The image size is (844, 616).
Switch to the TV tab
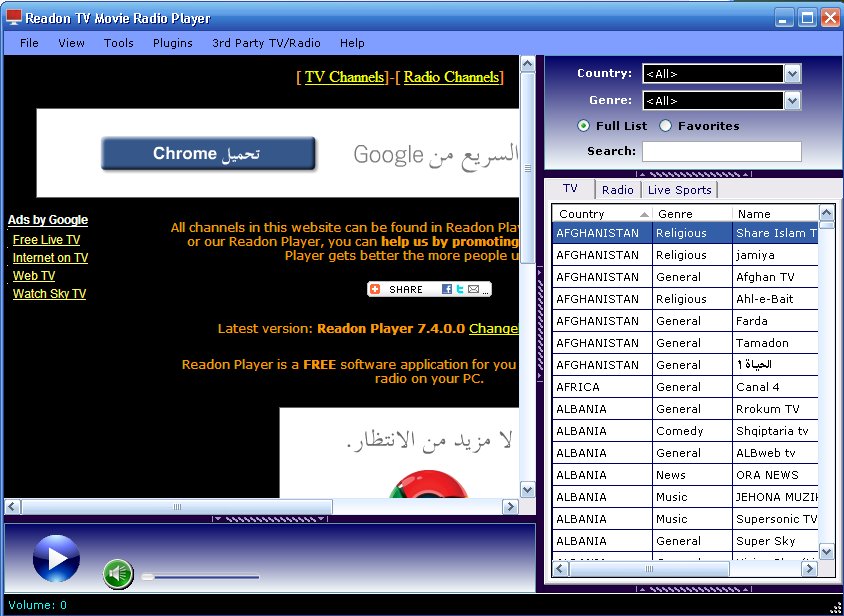(x=571, y=188)
